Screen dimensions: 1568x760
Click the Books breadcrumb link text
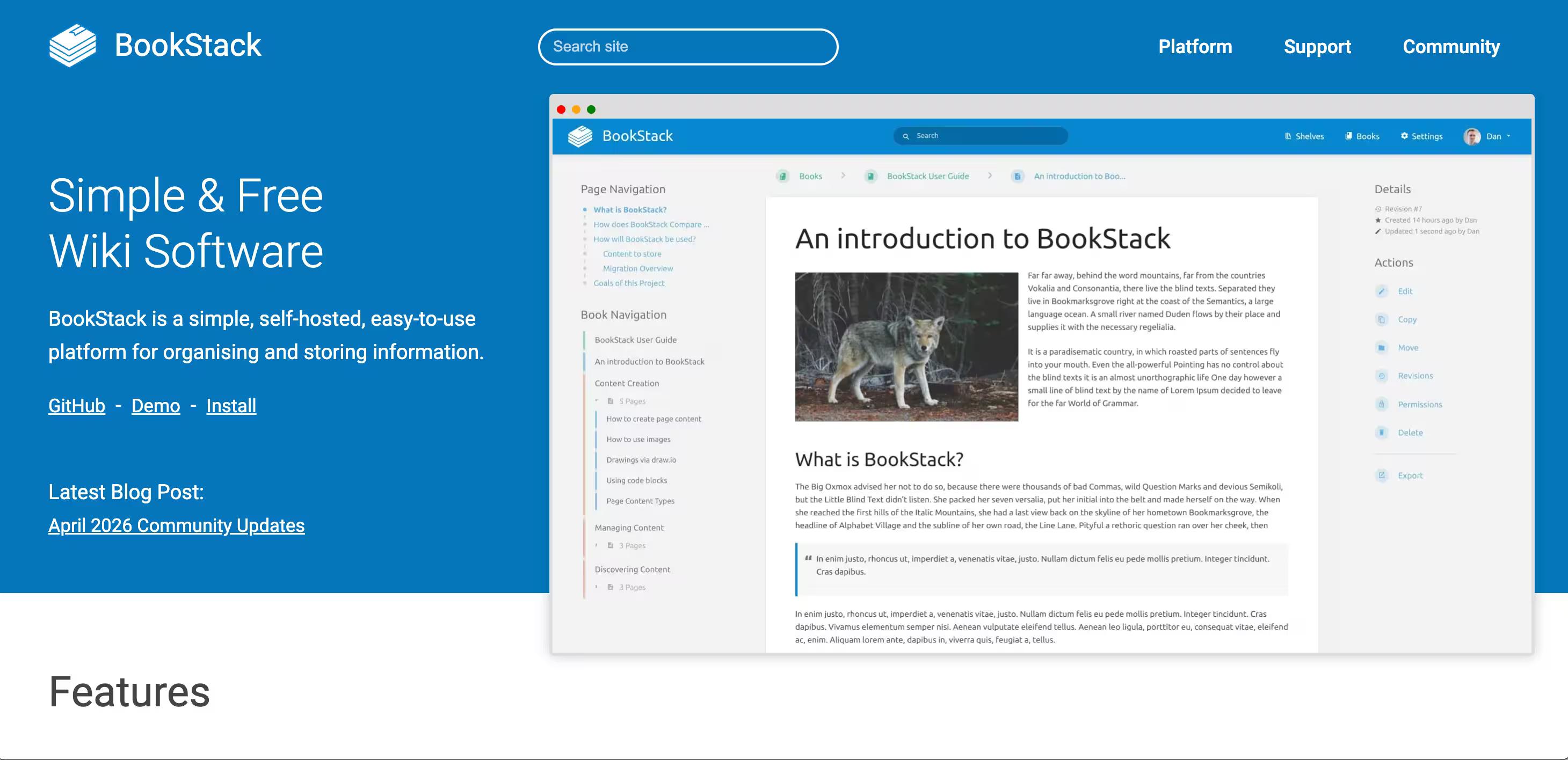tap(810, 177)
